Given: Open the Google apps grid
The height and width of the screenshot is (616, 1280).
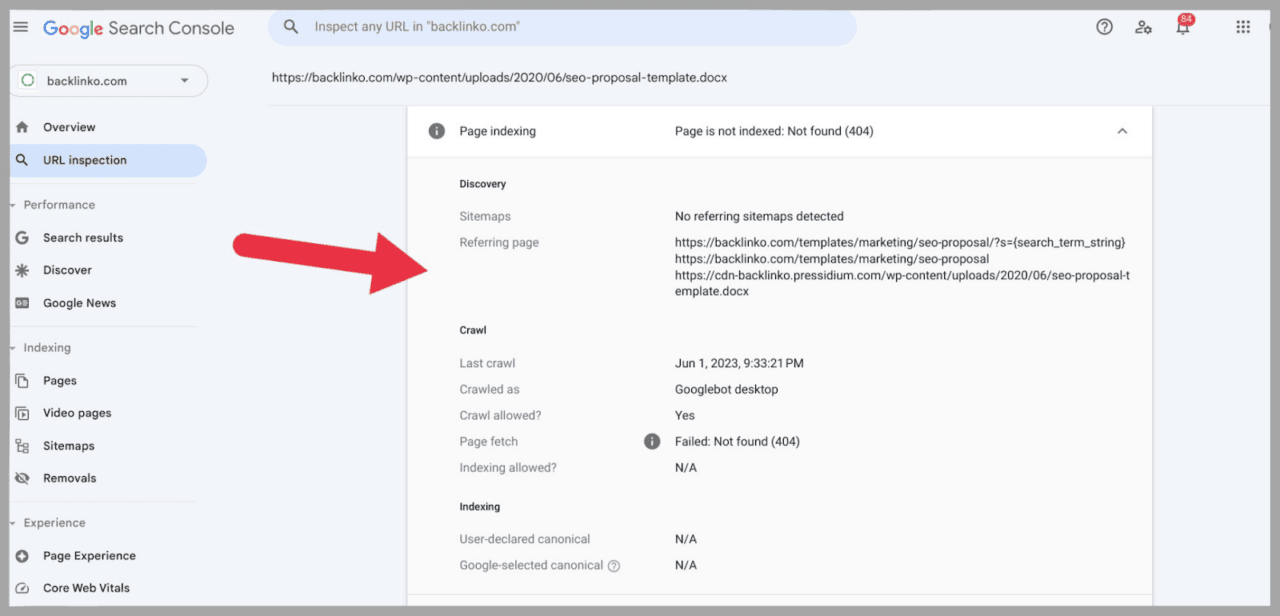Looking at the screenshot, I should 1243,27.
